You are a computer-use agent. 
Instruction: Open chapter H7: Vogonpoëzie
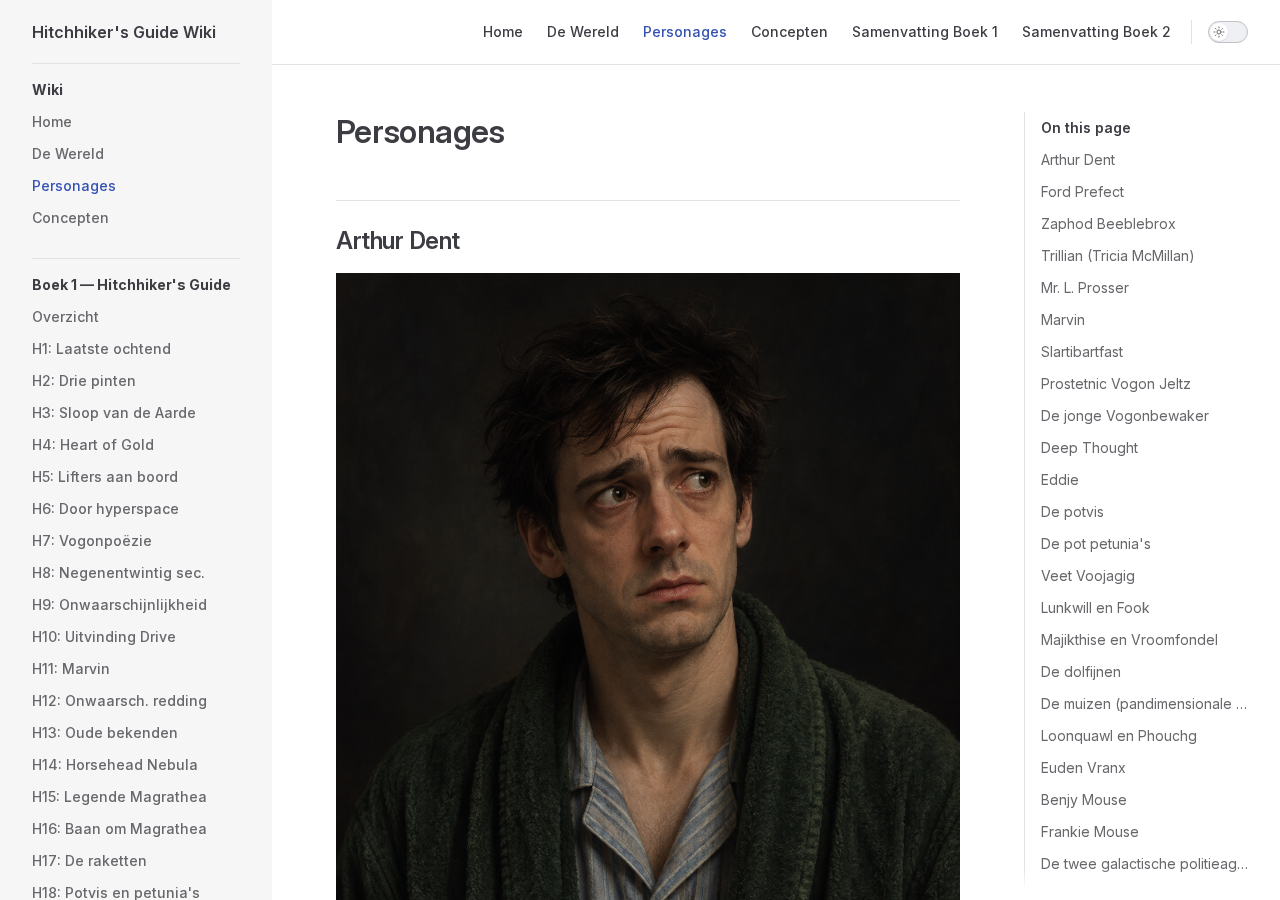(x=92, y=541)
